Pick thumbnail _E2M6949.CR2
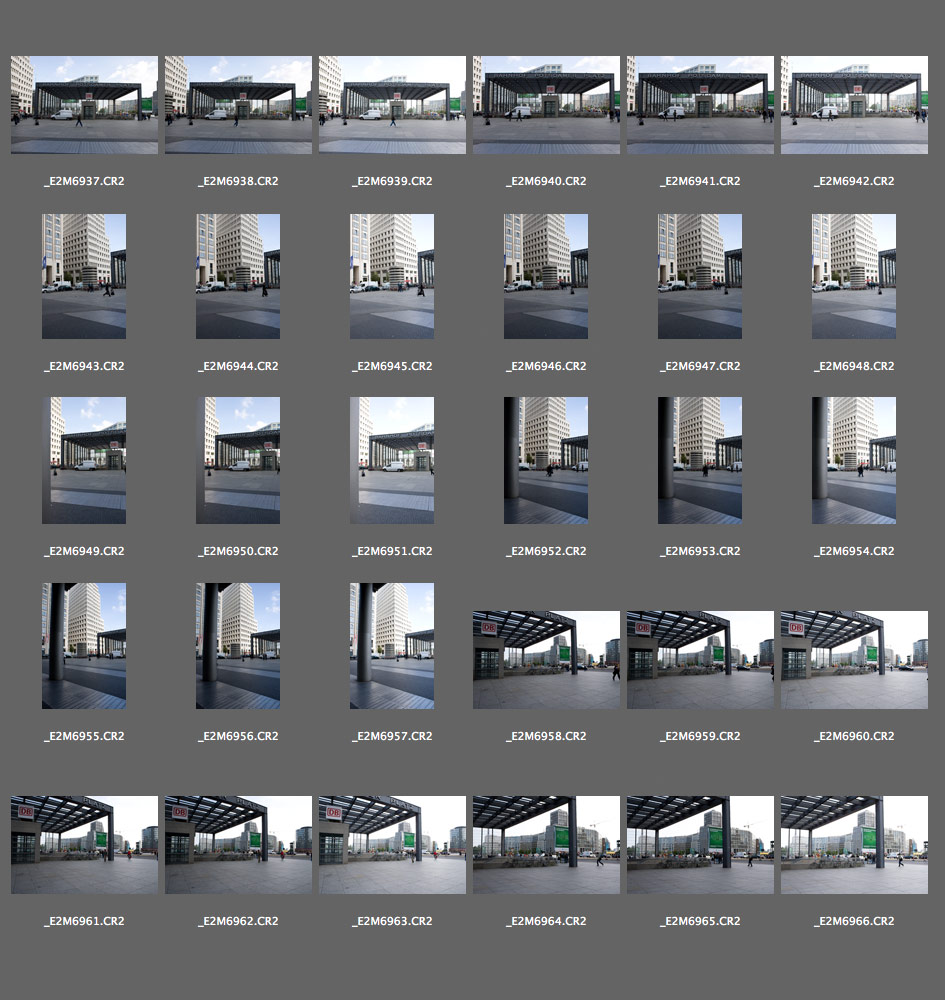 point(84,460)
